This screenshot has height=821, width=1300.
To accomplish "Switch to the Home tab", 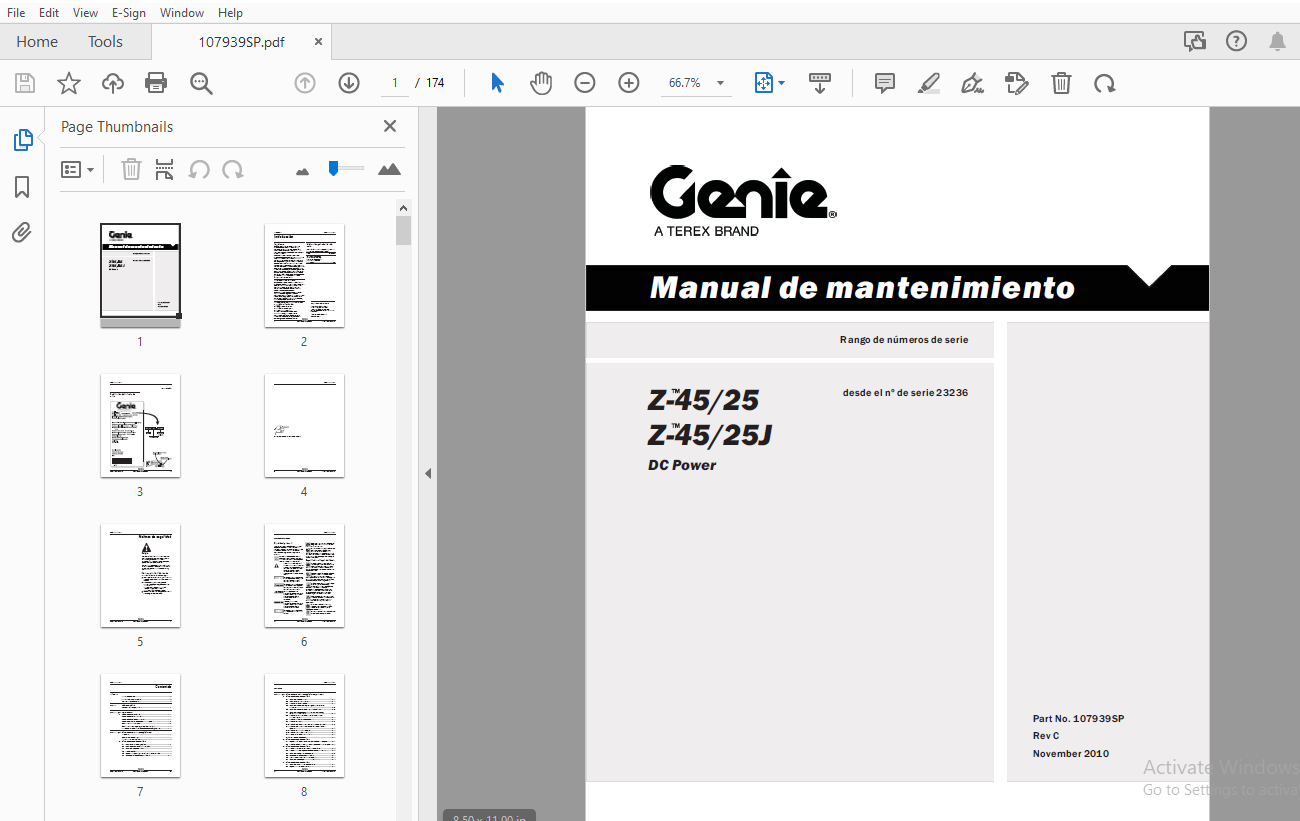I will coord(37,41).
